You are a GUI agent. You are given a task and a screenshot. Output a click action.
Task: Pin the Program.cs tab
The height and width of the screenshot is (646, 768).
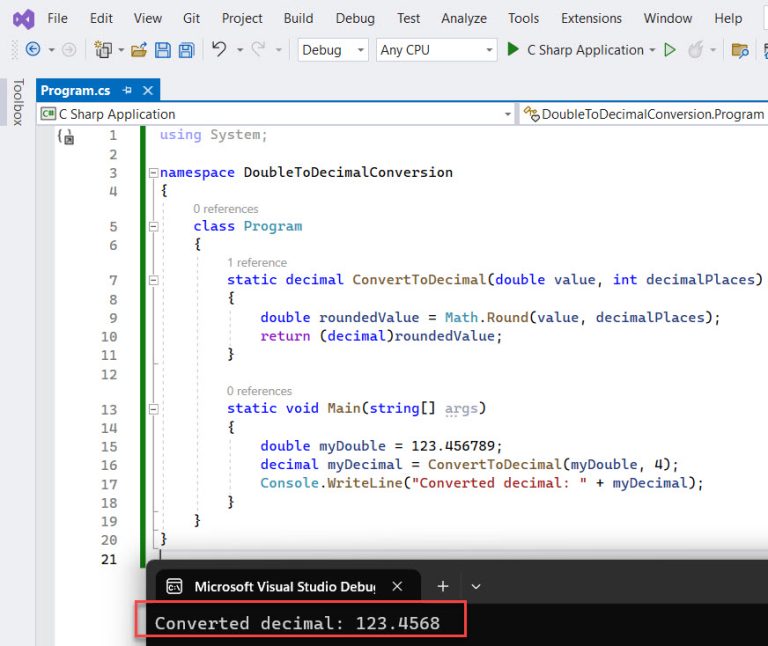coord(127,90)
